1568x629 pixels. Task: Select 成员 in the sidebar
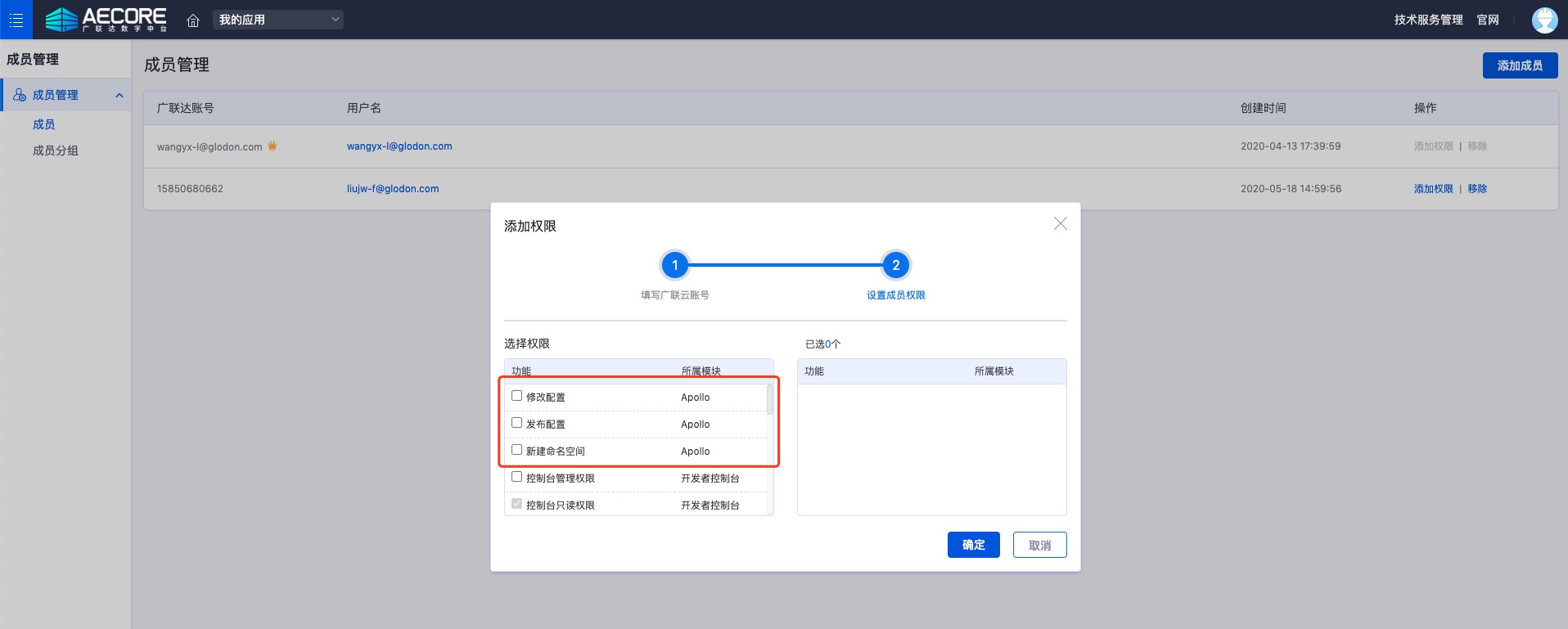click(44, 124)
